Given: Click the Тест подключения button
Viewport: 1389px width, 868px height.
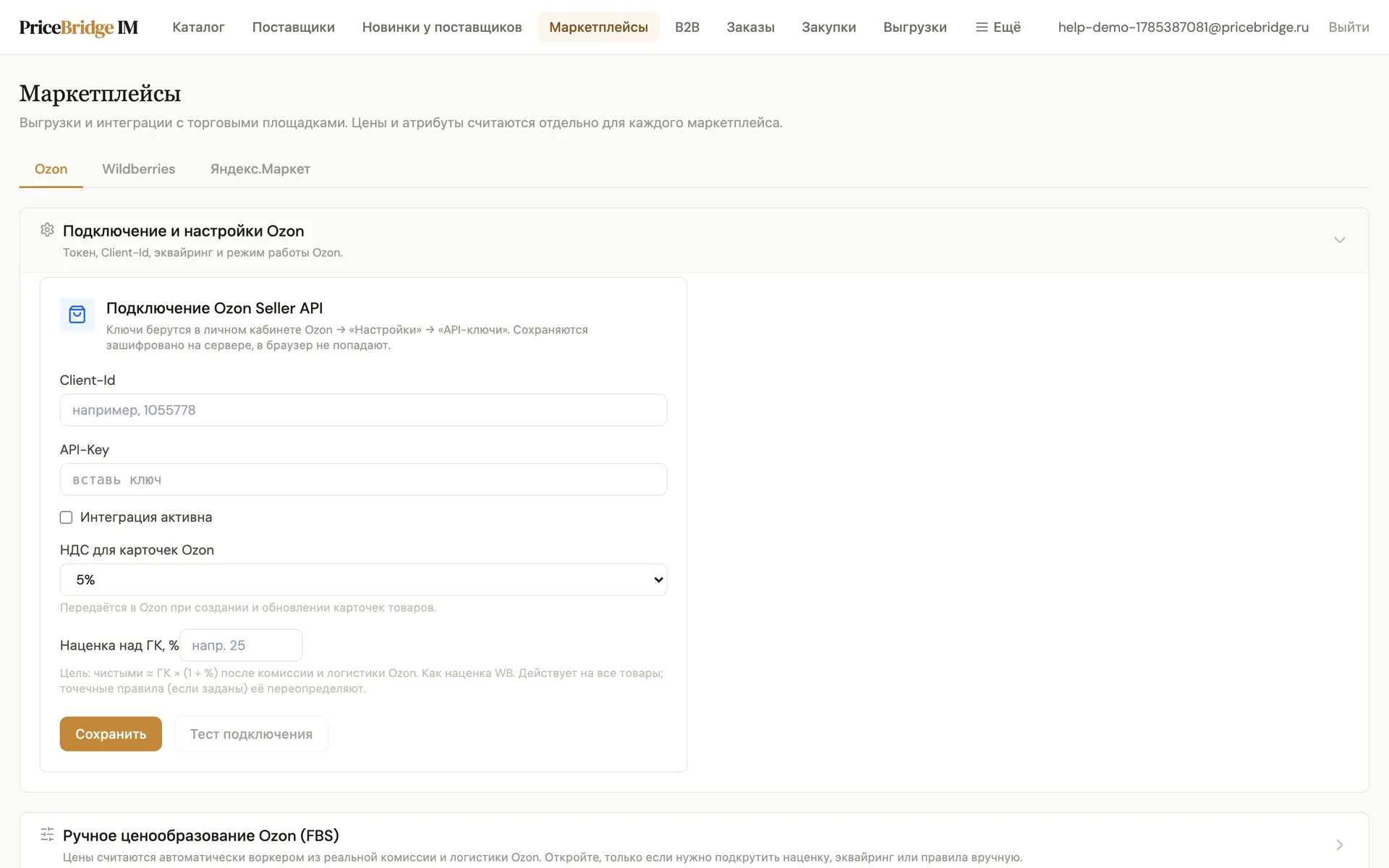Looking at the screenshot, I should [251, 733].
